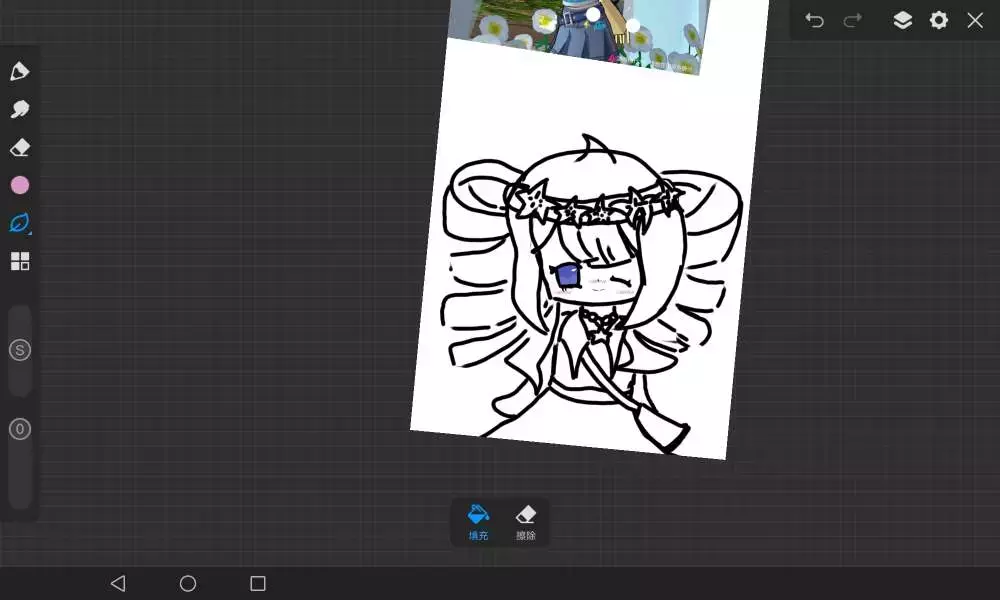This screenshot has width=1000, height=600.
Task: Click the blue eye in the drawing
Action: click(x=567, y=273)
